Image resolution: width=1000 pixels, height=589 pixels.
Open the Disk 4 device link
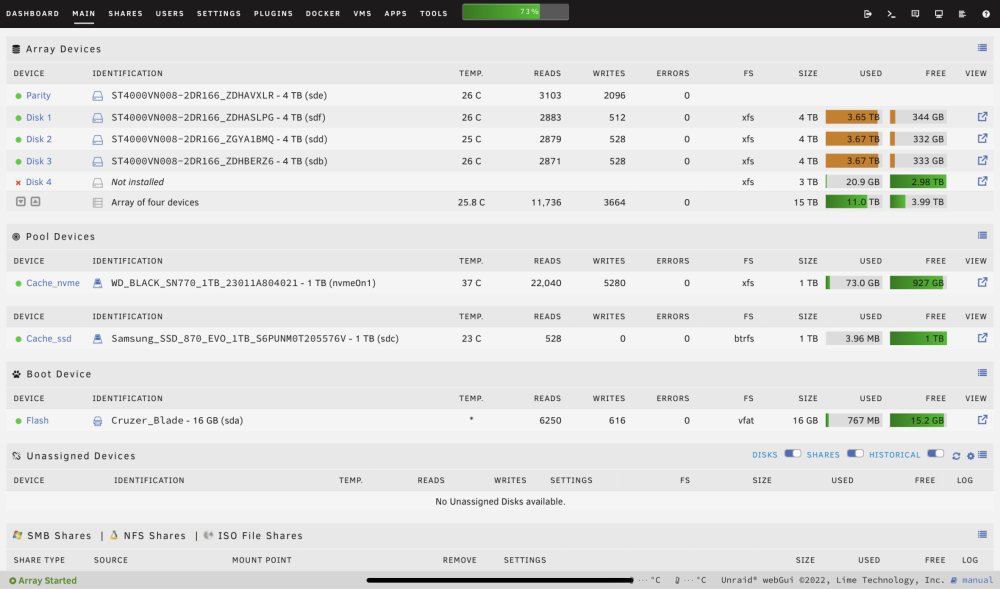click(x=39, y=182)
